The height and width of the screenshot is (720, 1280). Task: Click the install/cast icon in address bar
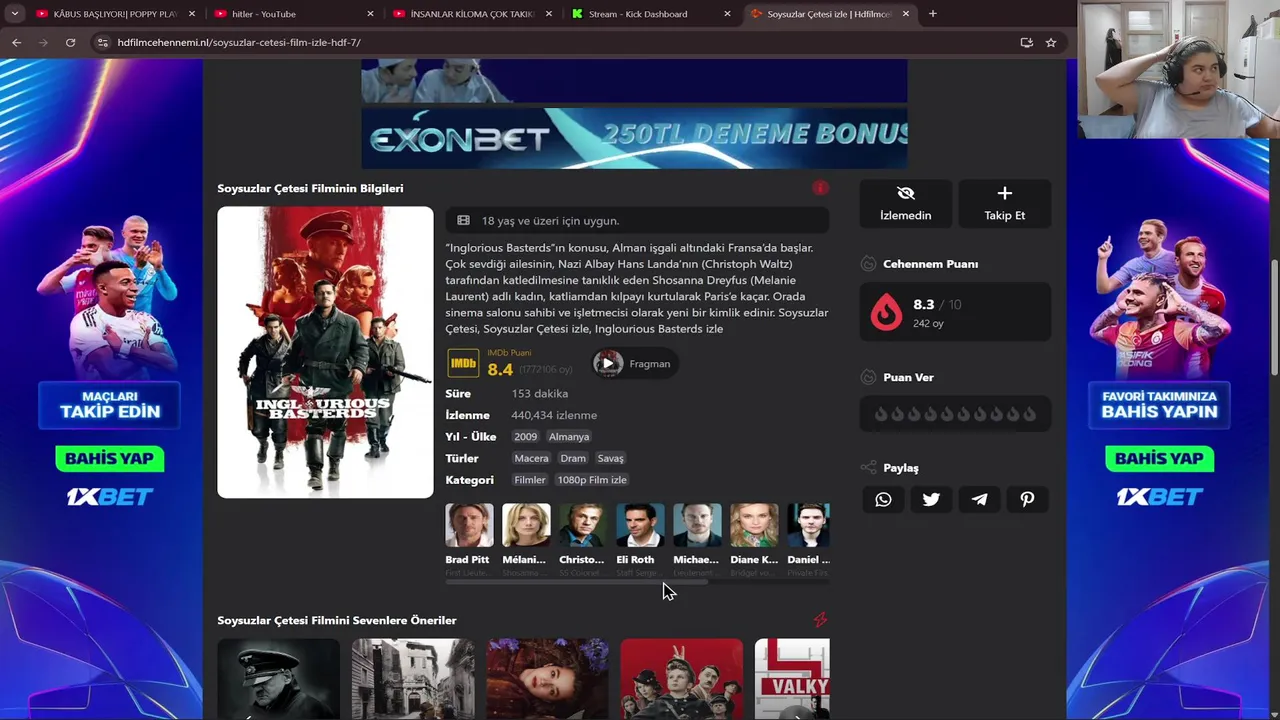[1026, 42]
